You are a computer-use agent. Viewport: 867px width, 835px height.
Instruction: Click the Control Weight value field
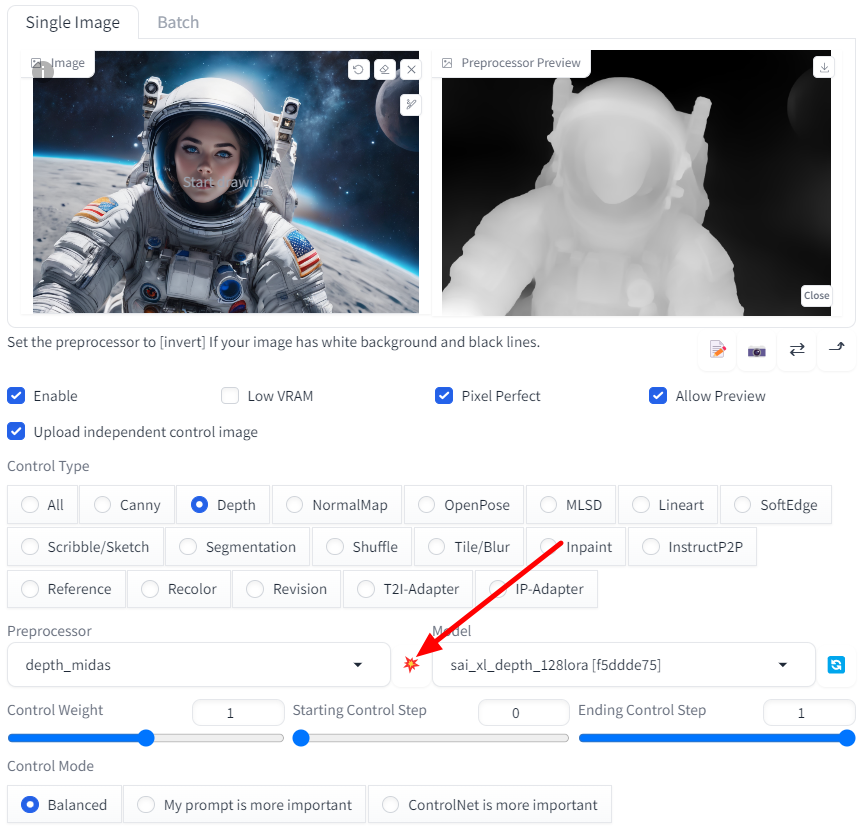[x=238, y=712]
